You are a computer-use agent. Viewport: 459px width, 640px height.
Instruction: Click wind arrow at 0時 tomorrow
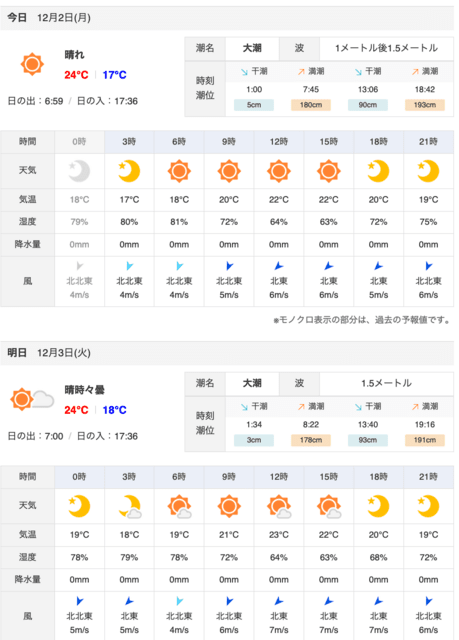coord(80,601)
